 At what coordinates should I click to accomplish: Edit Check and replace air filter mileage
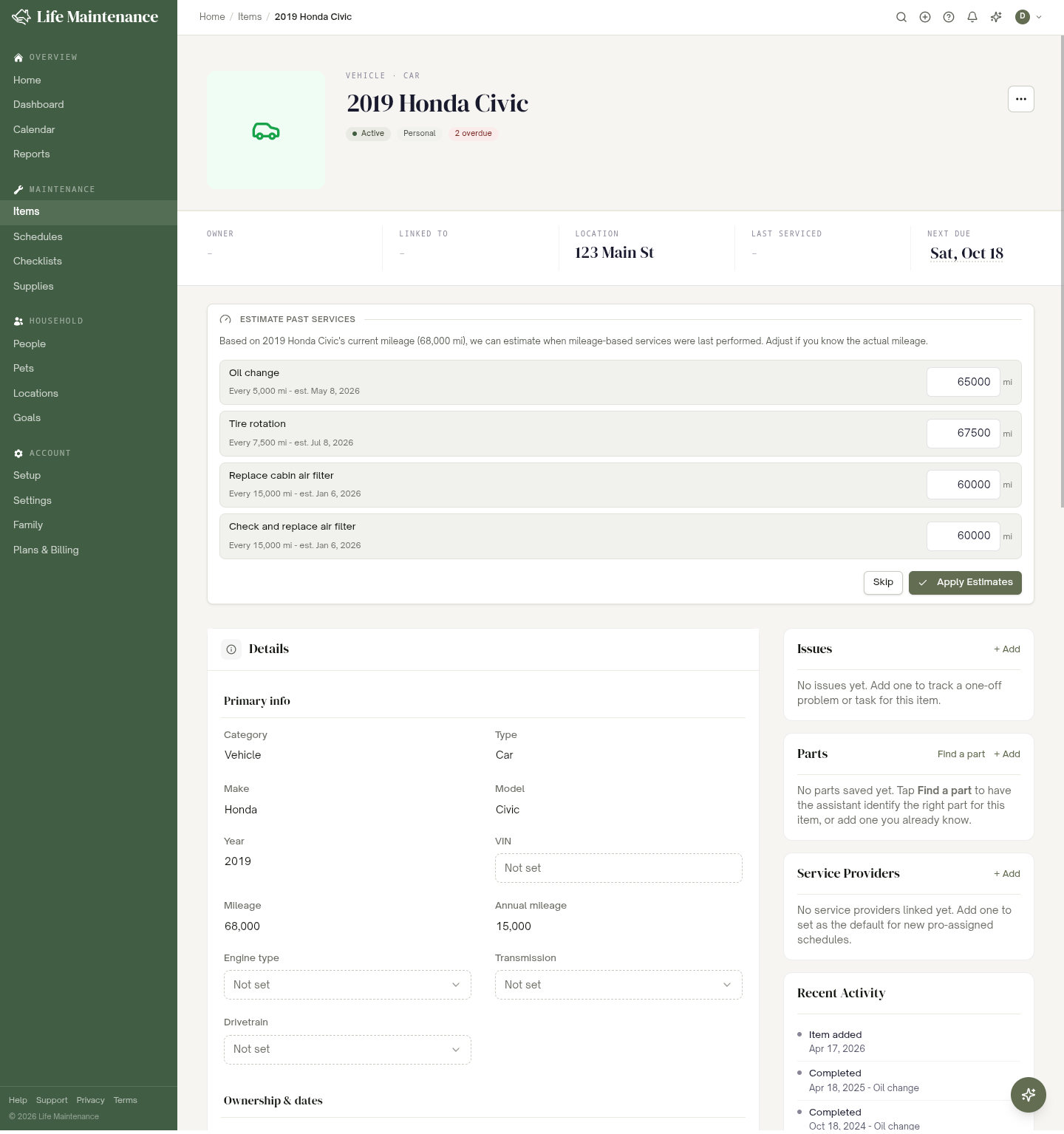964,536
